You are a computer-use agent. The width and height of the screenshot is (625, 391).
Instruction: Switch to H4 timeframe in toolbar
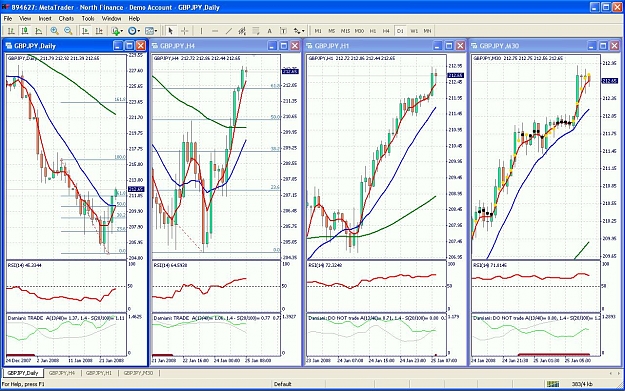tap(386, 31)
